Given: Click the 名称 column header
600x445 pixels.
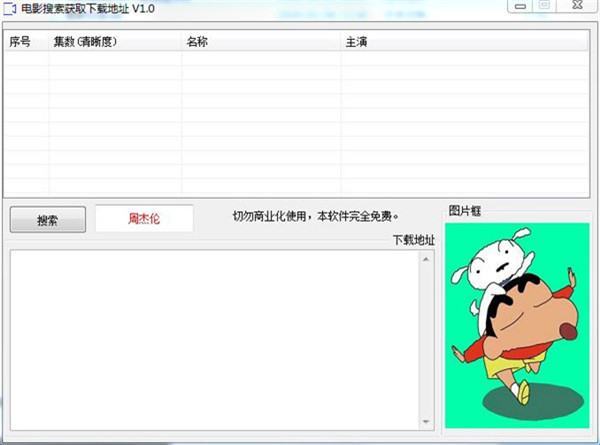Looking at the screenshot, I should 261,41.
